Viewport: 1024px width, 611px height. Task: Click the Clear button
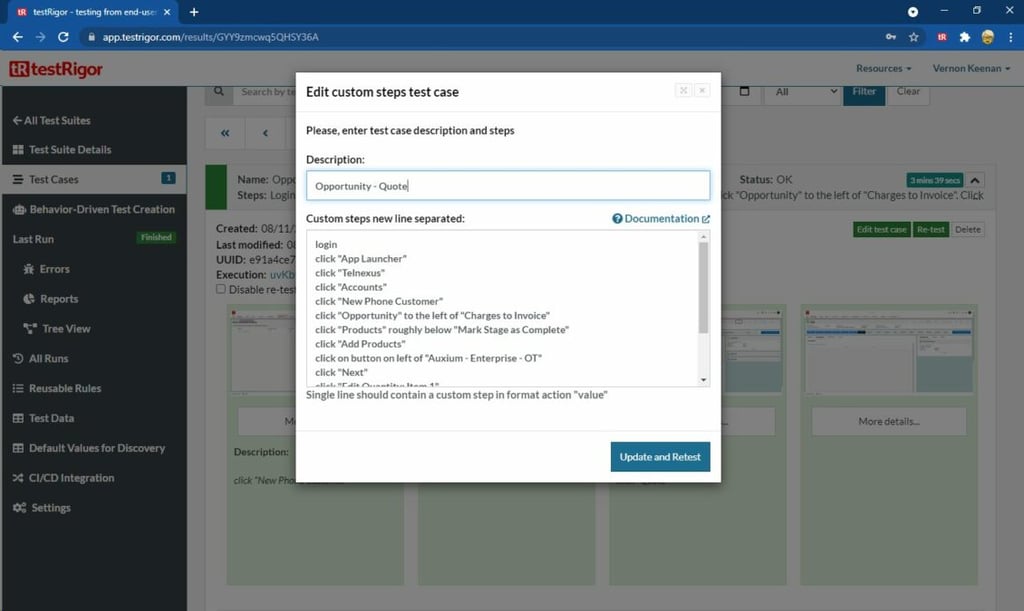pyautogui.click(x=908, y=92)
